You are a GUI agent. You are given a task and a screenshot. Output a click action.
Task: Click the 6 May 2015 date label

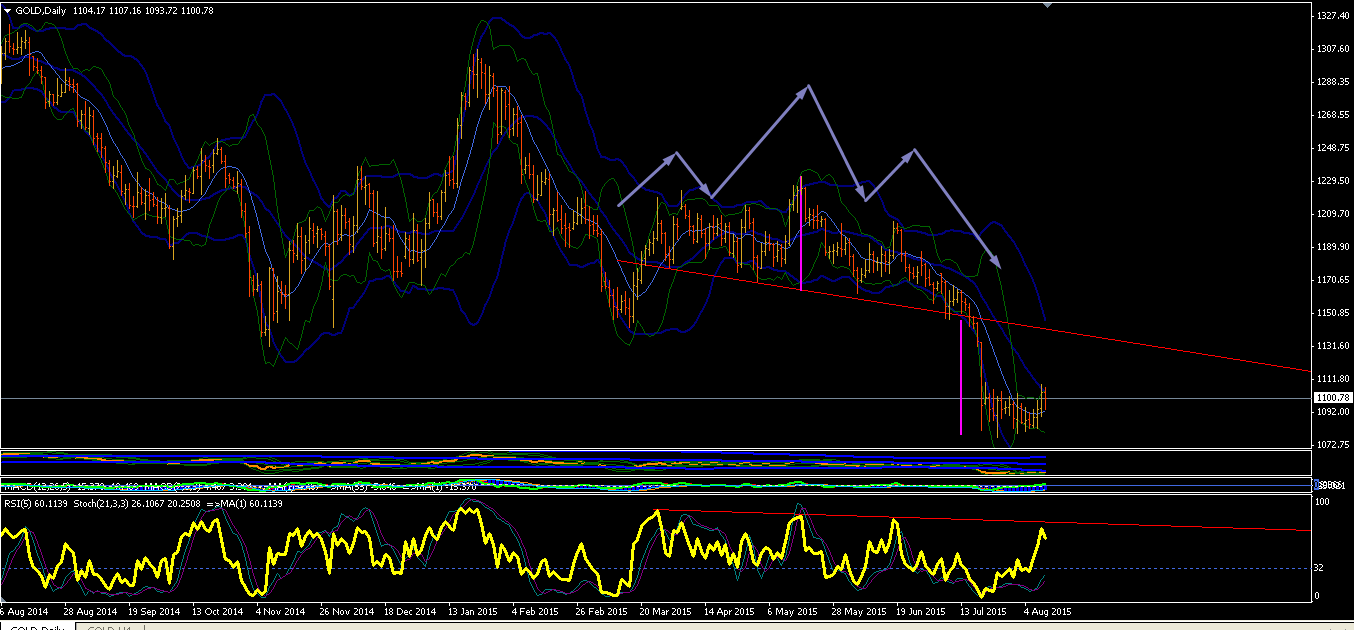pos(793,611)
